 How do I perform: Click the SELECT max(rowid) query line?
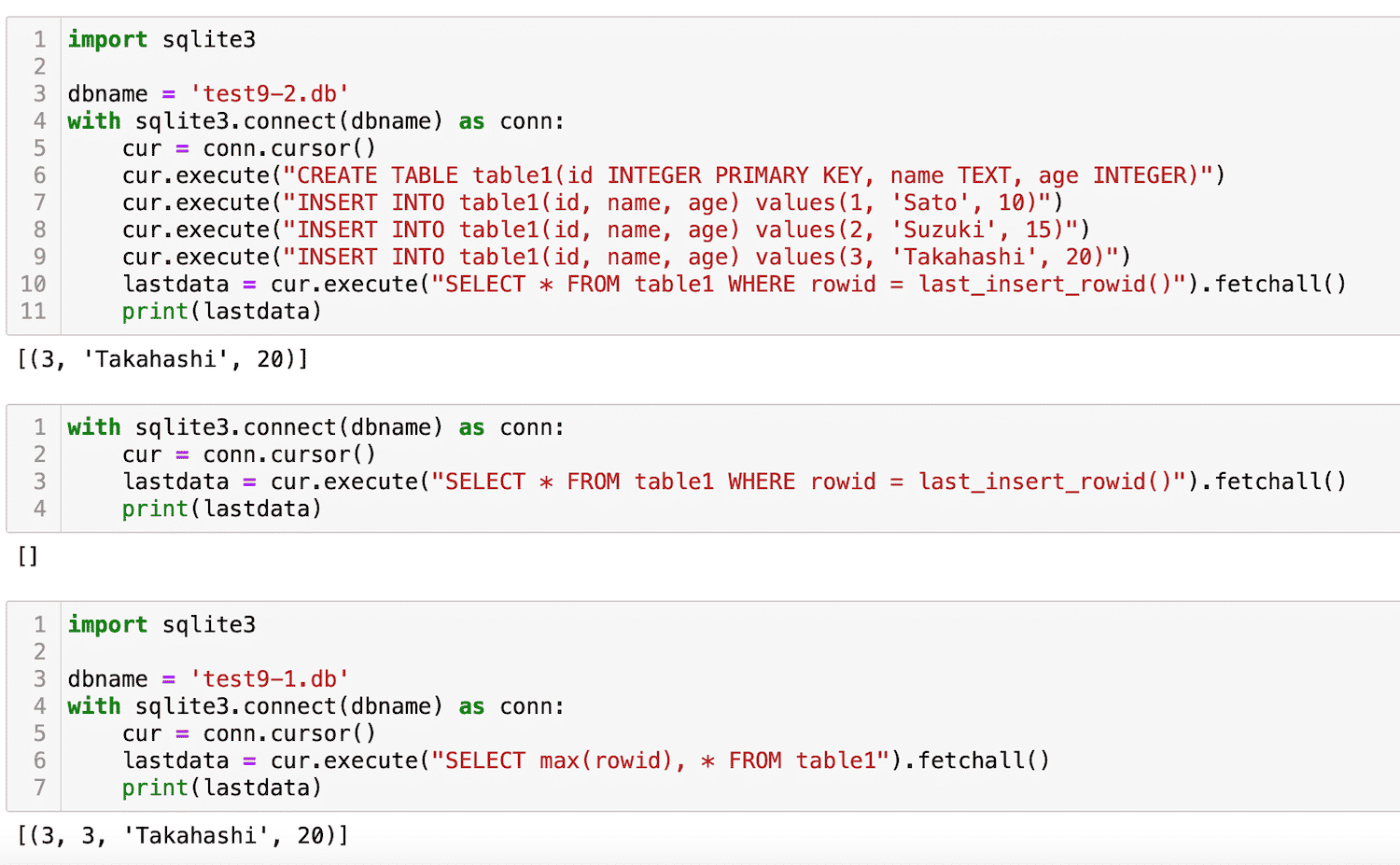point(585,760)
